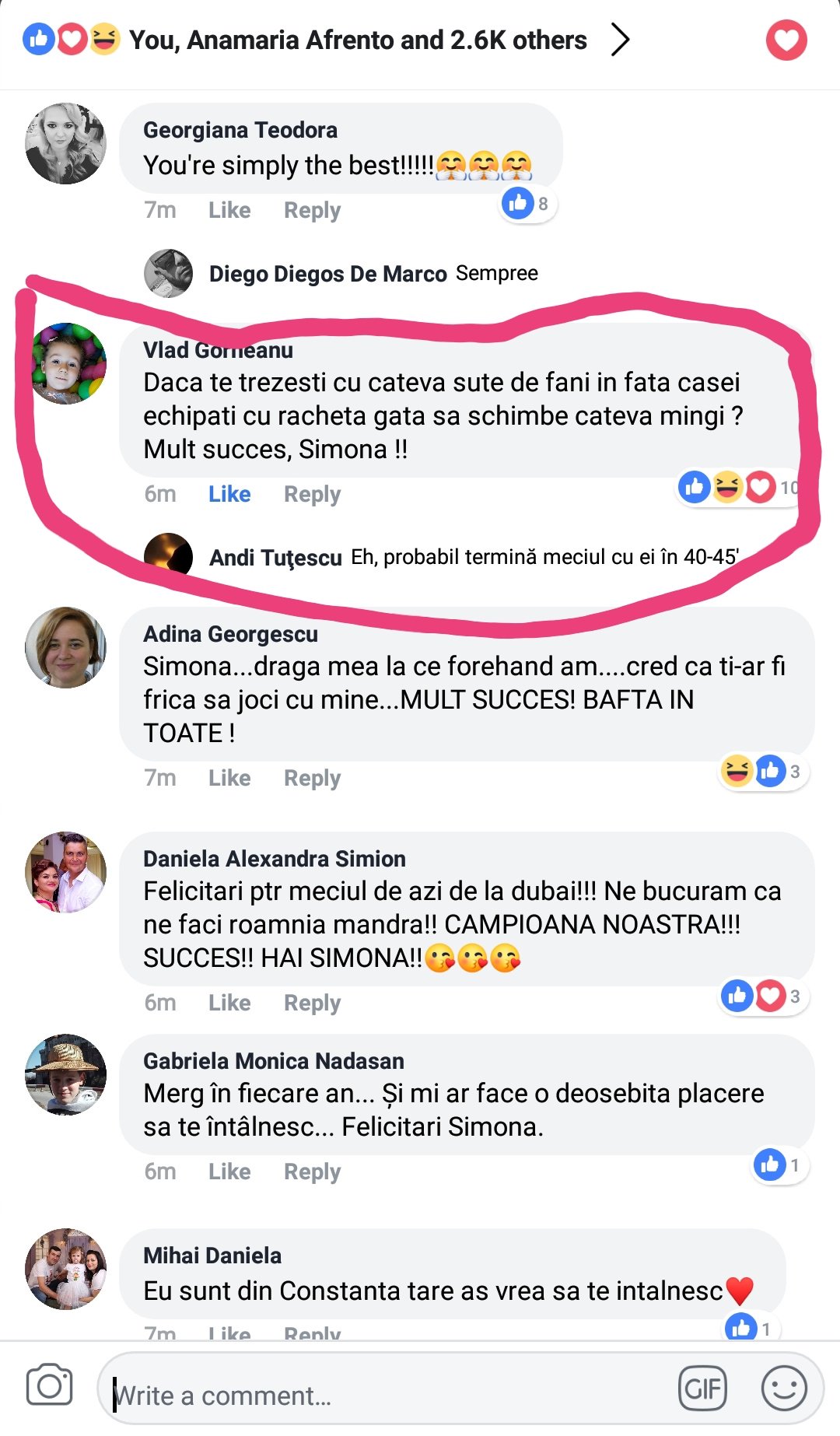The image size is (840, 1436).
Task: Like Adina Georgescu's comment
Action: point(229,778)
